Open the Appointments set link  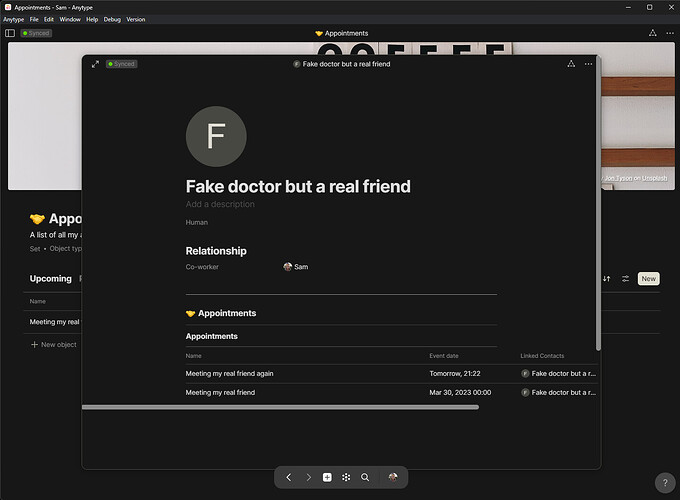[x=221, y=313]
